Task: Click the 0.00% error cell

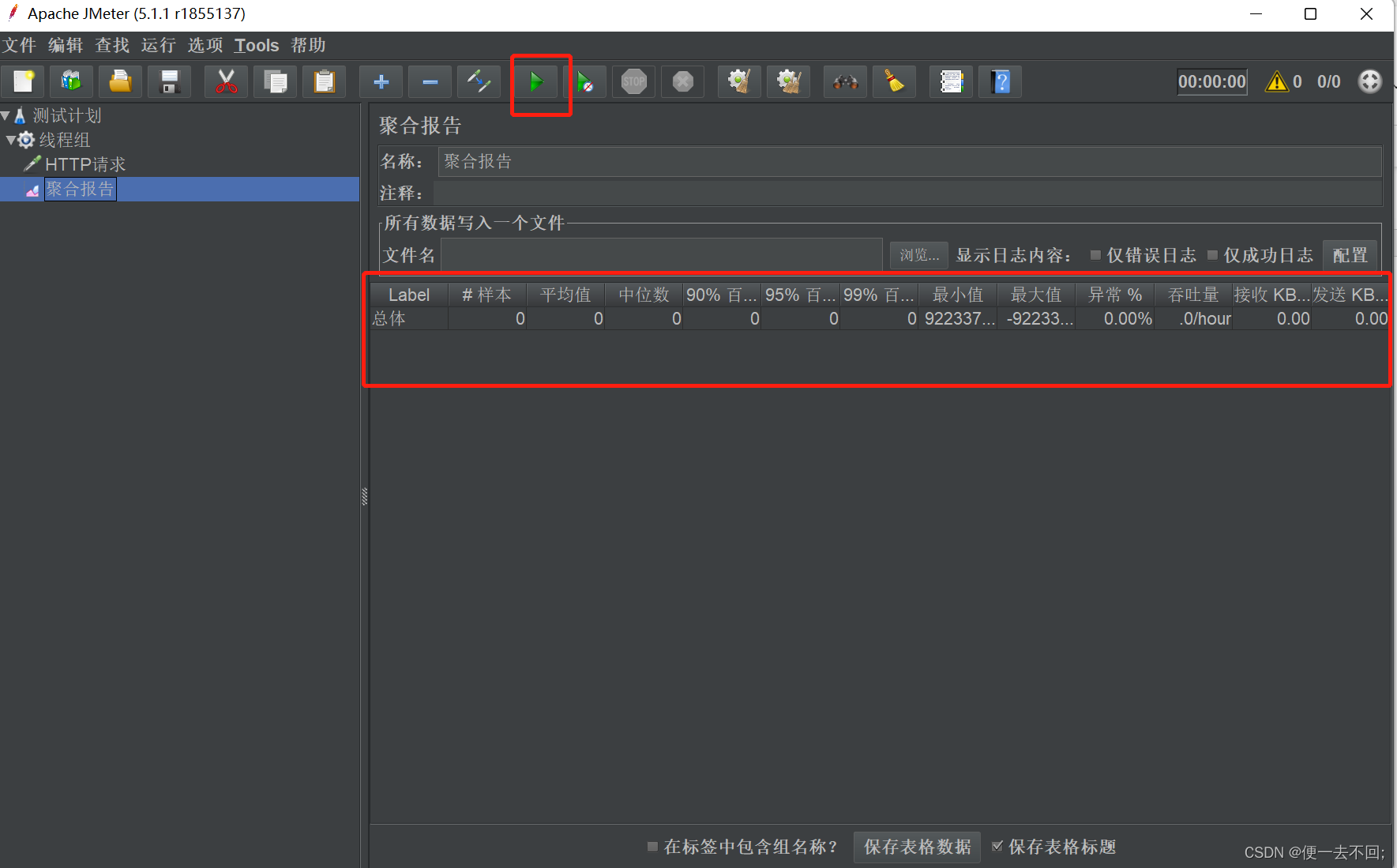Action: click(x=1114, y=318)
